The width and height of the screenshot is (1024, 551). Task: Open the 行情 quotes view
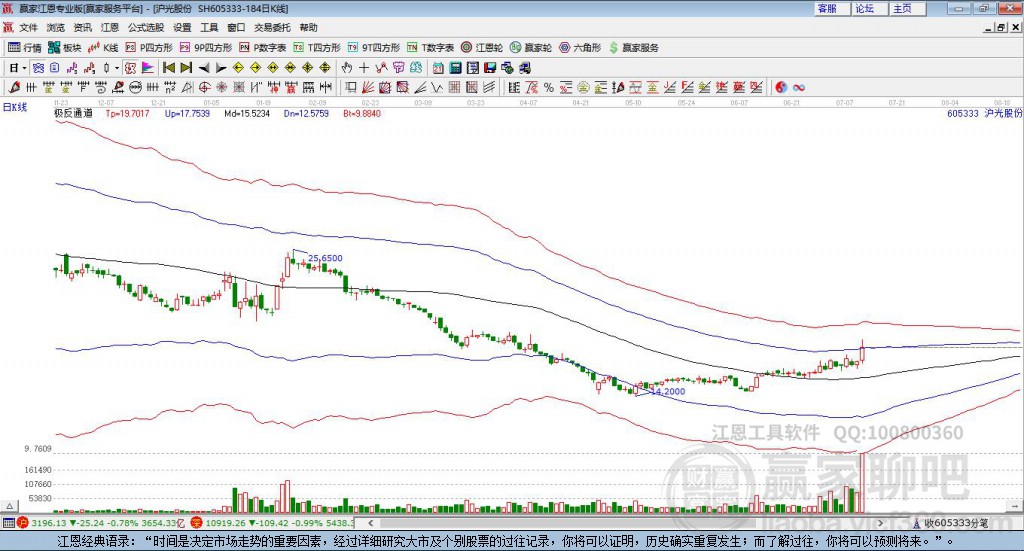tap(25, 48)
